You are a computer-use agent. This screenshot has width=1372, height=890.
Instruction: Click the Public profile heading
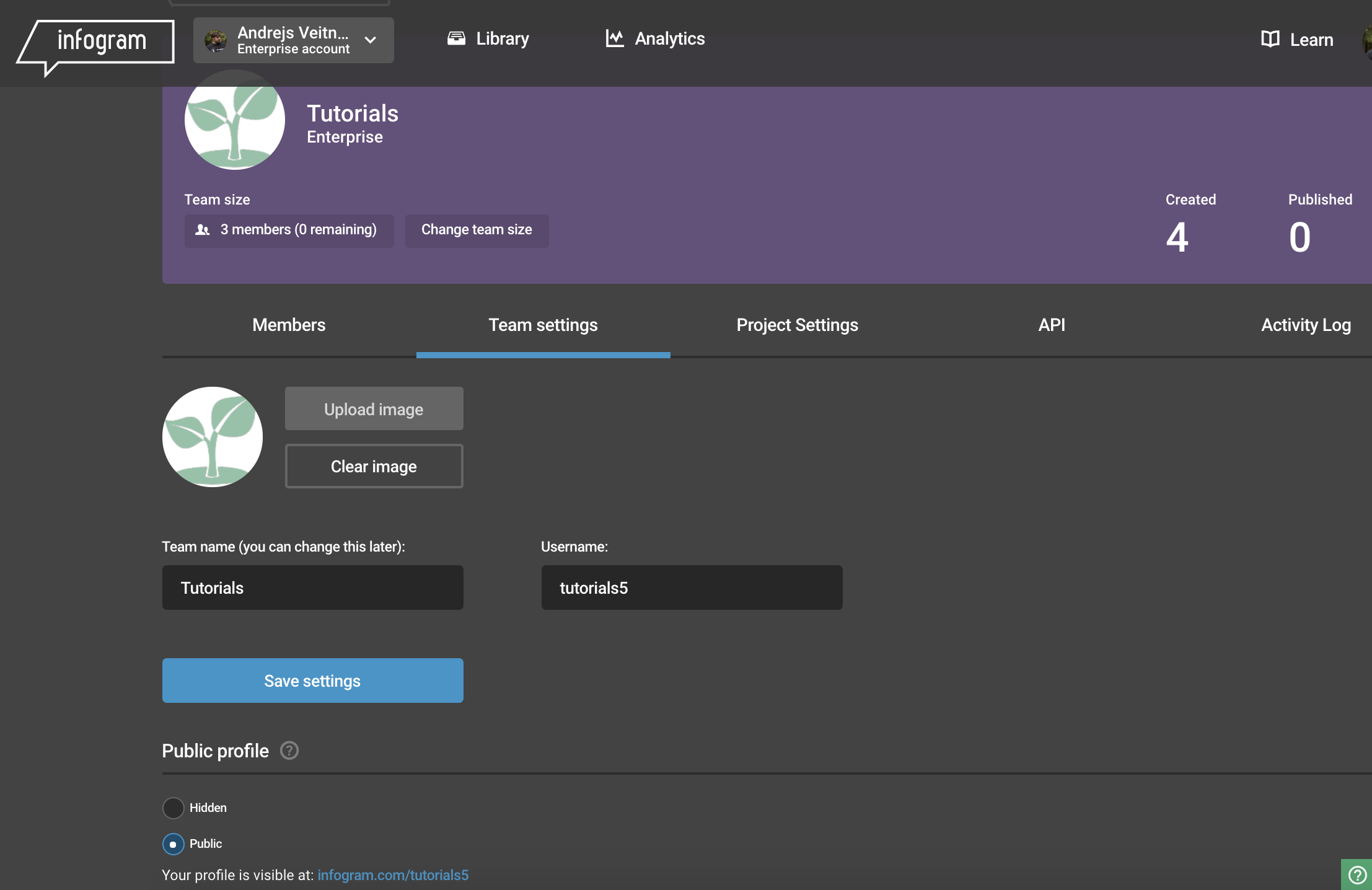215,751
